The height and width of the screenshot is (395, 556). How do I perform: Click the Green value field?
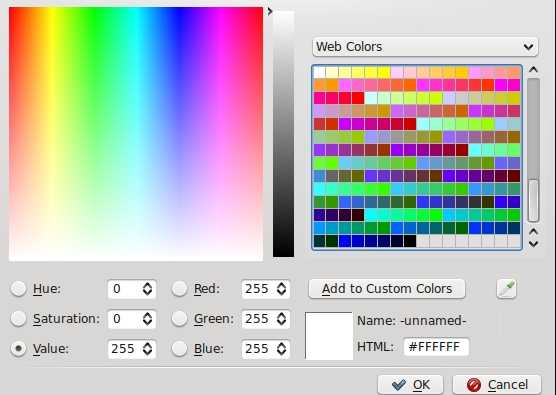coord(266,318)
